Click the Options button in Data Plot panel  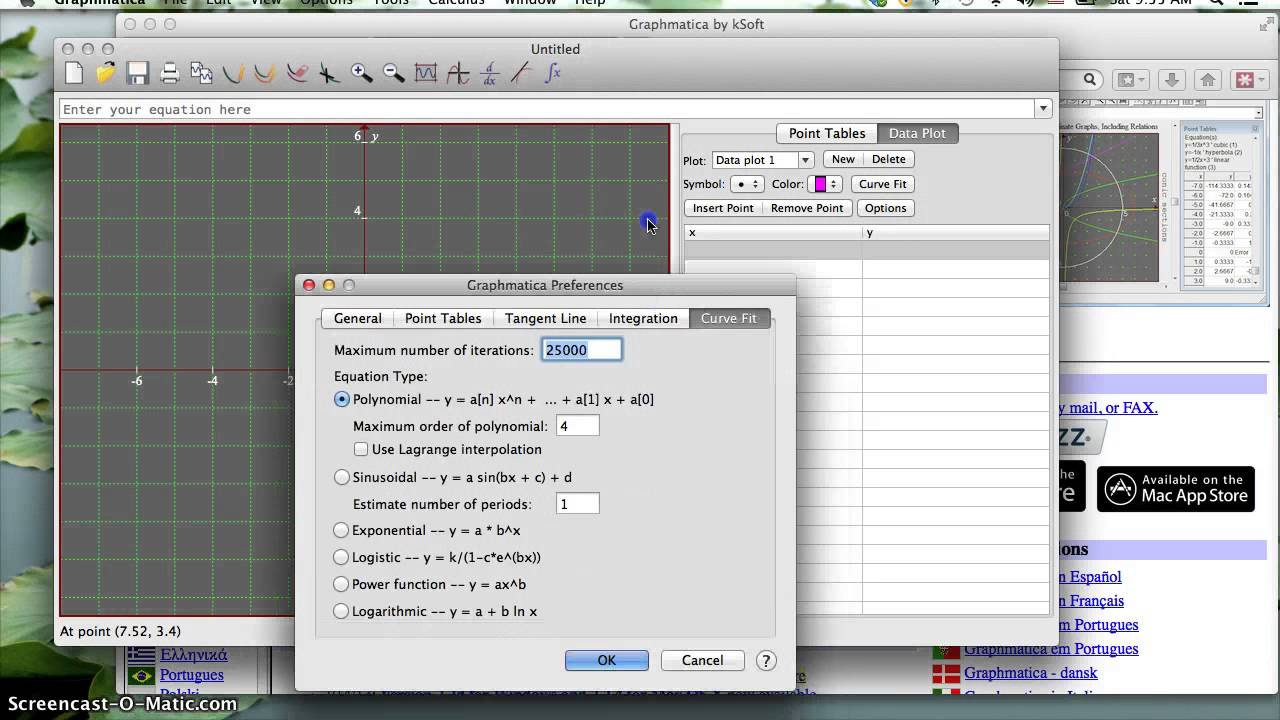click(x=885, y=208)
